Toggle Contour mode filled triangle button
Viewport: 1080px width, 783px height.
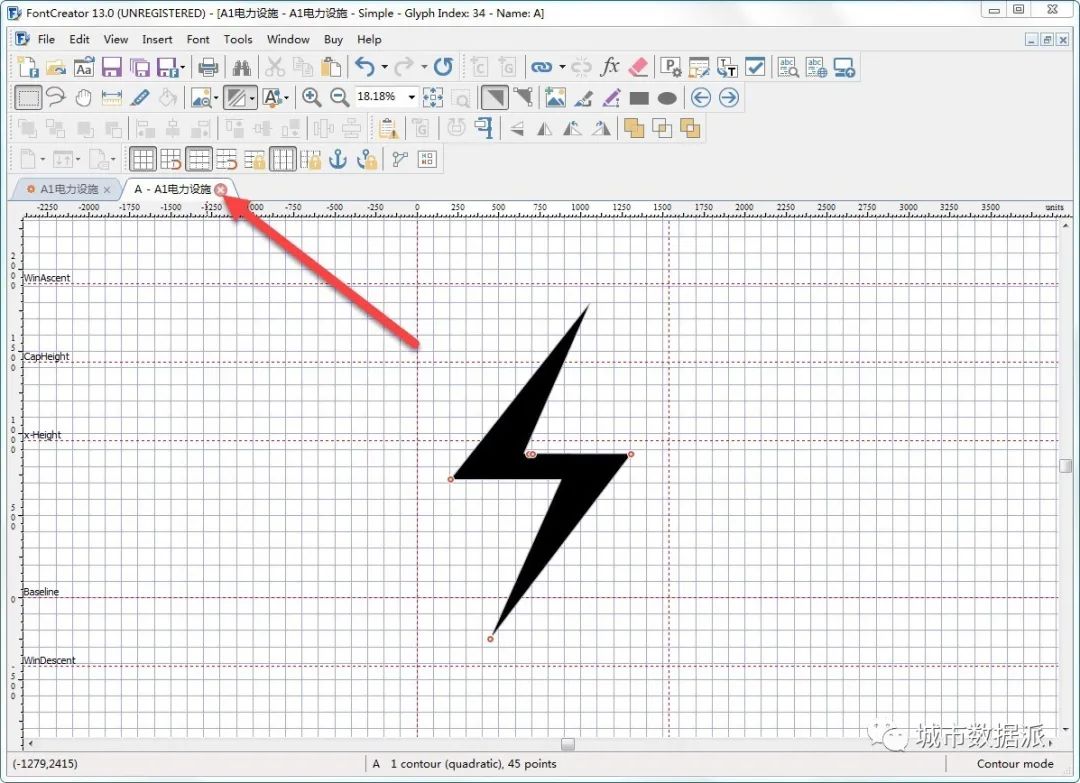pos(495,98)
